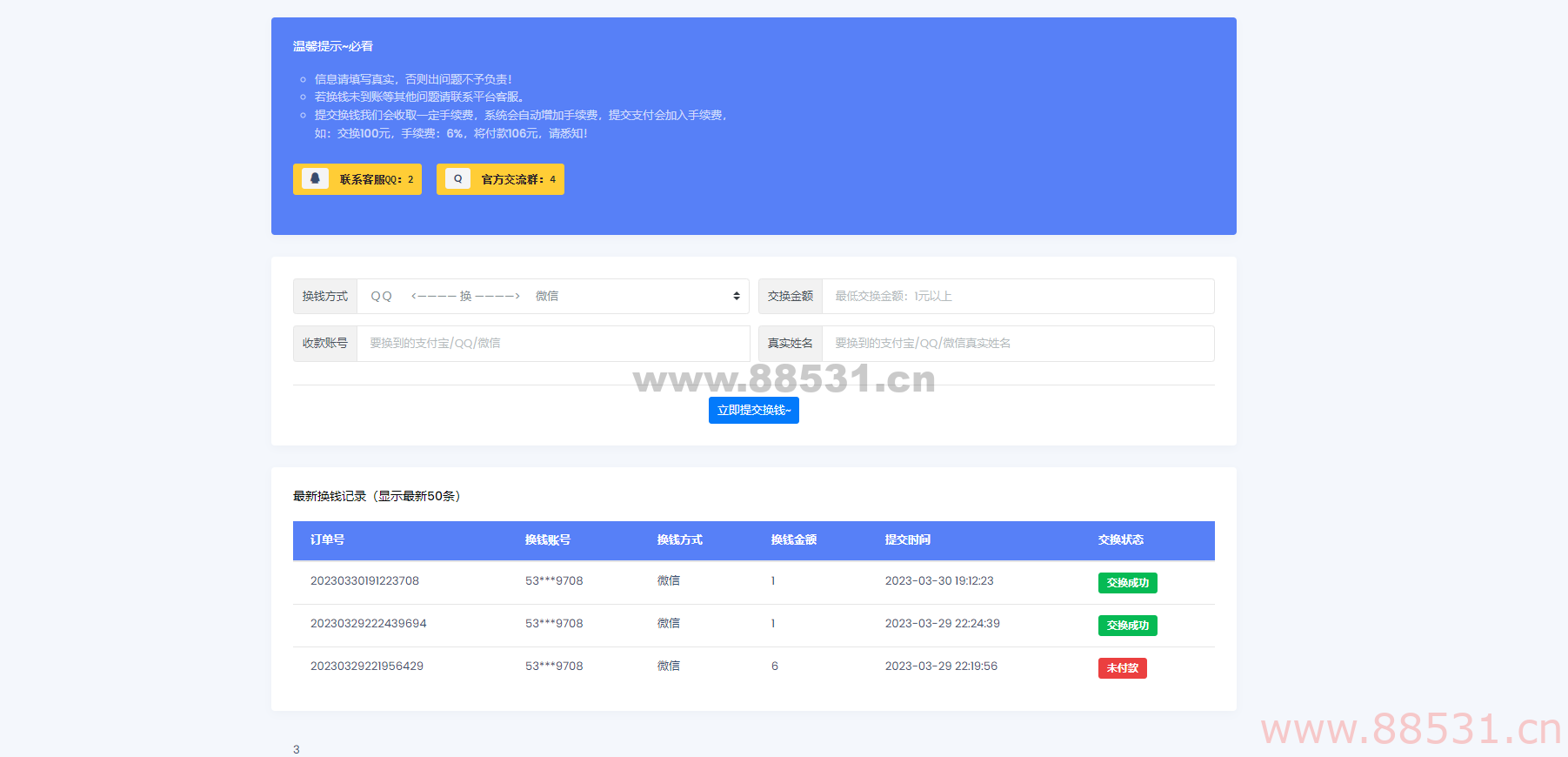This screenshot has width=1568, height=757.
Task: Click the 换钱账号 column header
Action: (x=548, y=539)
